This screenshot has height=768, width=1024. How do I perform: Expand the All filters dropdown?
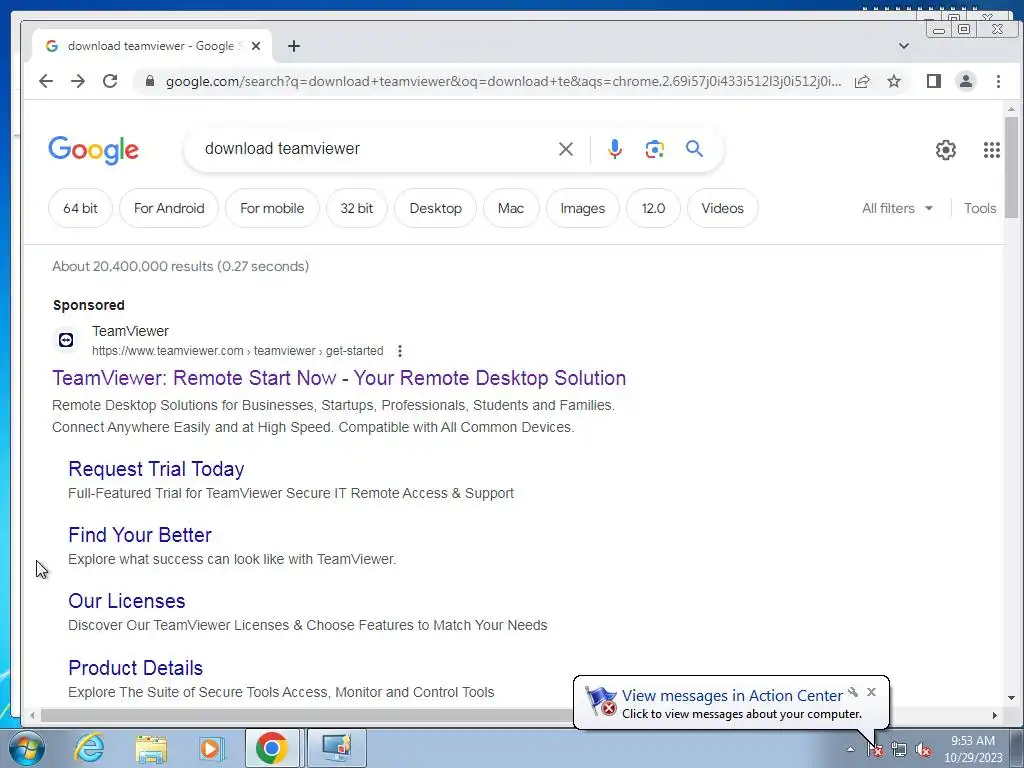pos(897,208)
